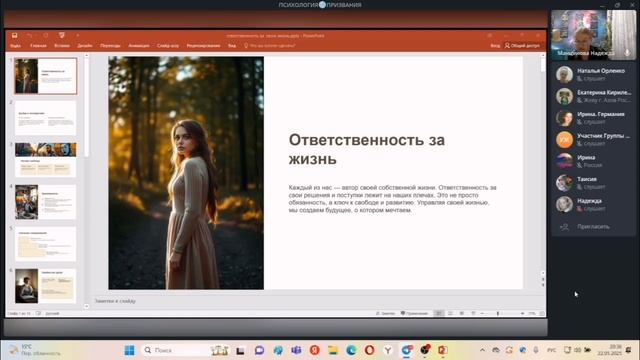
Task: Select slide 3 thumbnail with people banner
Action: point(46,160)
